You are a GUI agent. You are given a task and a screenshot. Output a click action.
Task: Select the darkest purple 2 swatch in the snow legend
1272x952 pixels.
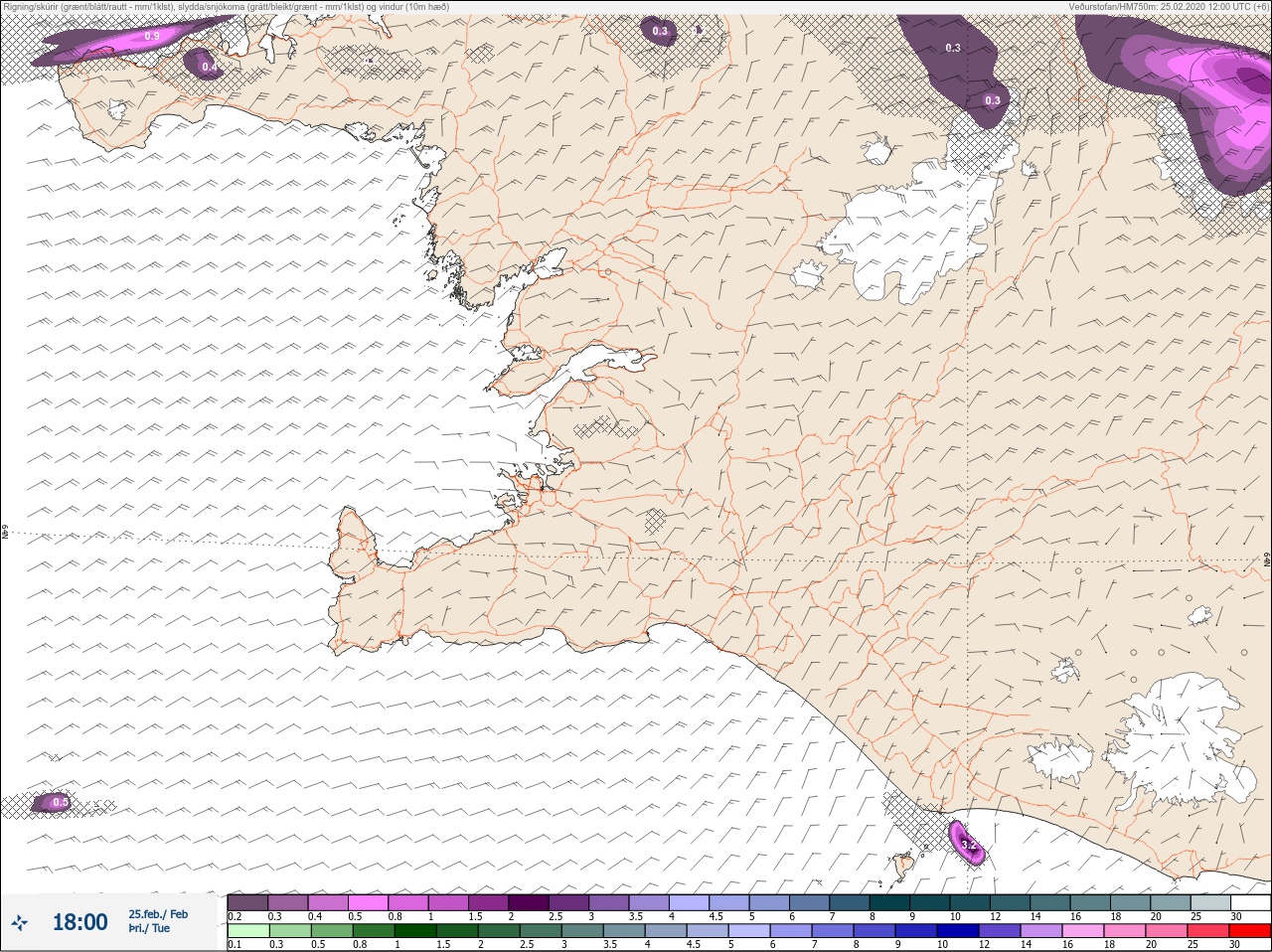pos(528,902)
